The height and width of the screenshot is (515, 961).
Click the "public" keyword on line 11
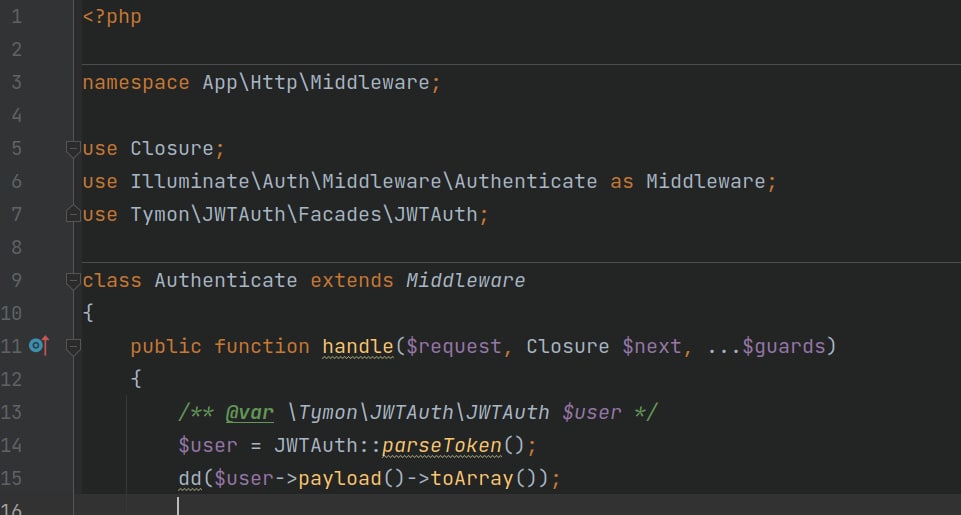click(166, 347)
